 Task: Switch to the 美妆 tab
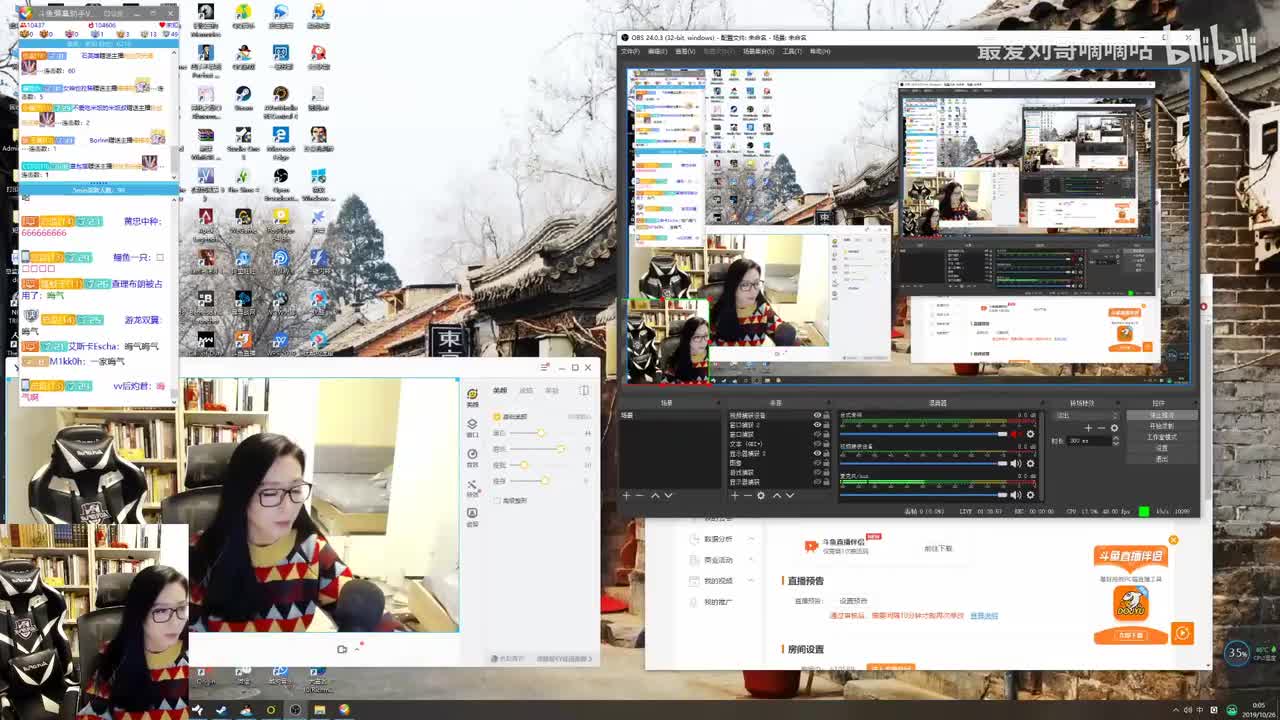click(x=552, y=391)
